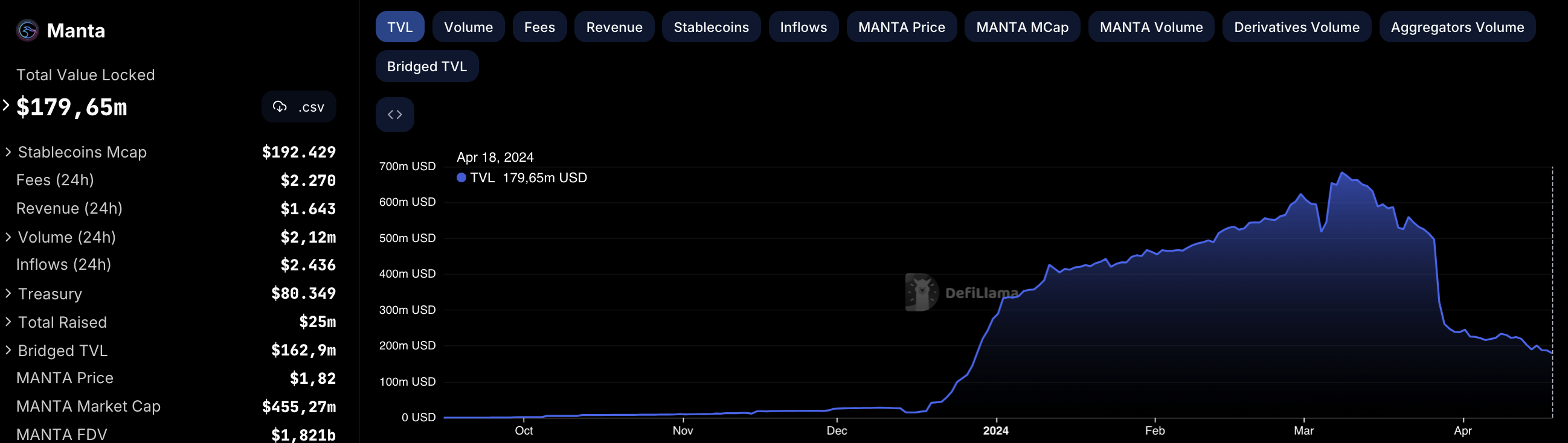Enable the Derivatives Volume chart metric
Image resolution: width=1568 pixels, height=443 pixels.
click(1297, 27)
